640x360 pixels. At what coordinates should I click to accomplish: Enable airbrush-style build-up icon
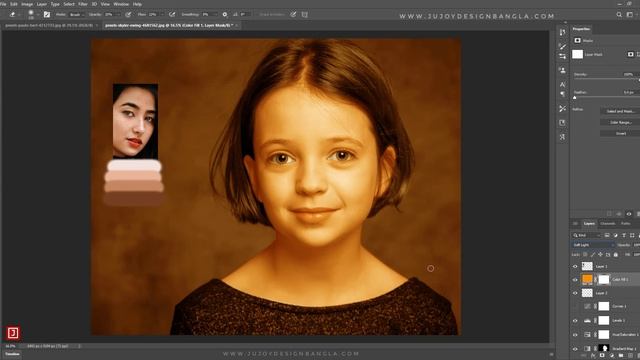[172, 14]
